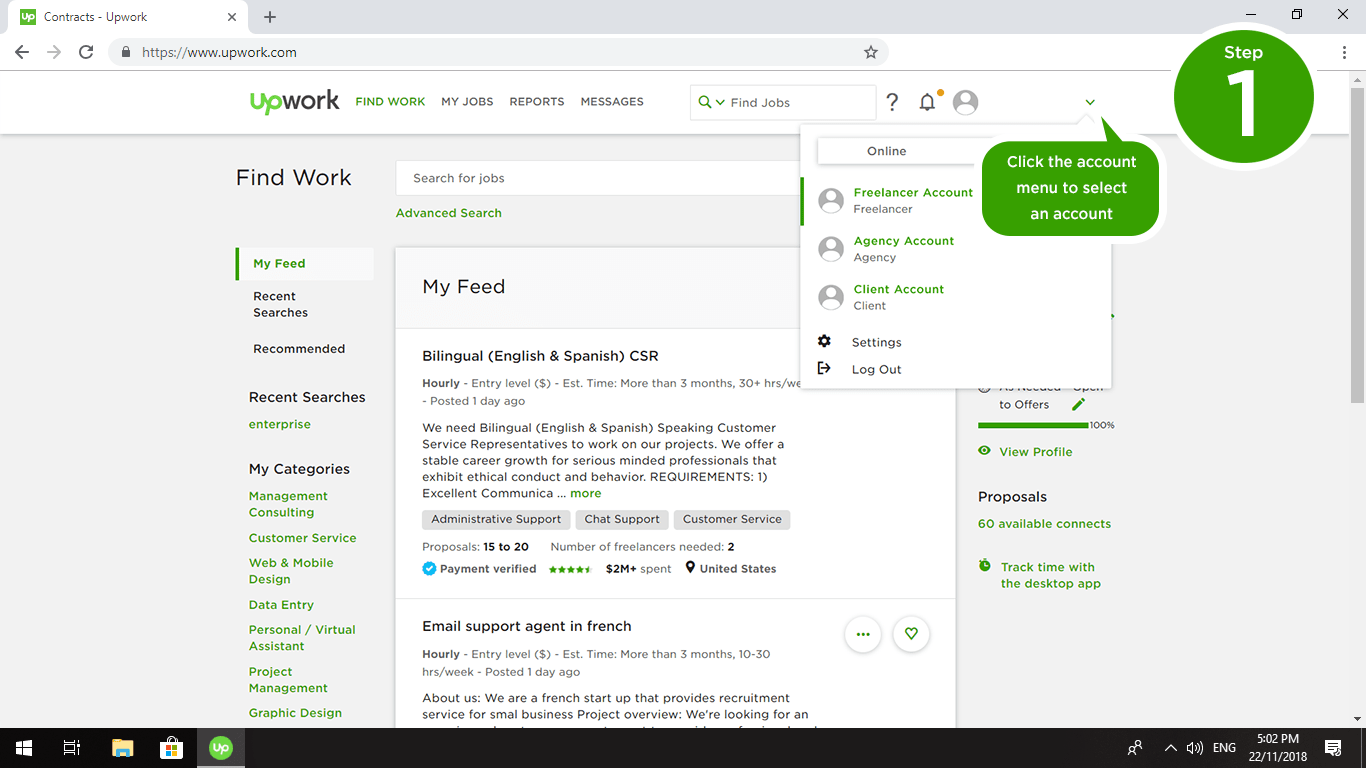1366x768 pixels.
Task: Open more options on the French support job
Action: [863, 634]
